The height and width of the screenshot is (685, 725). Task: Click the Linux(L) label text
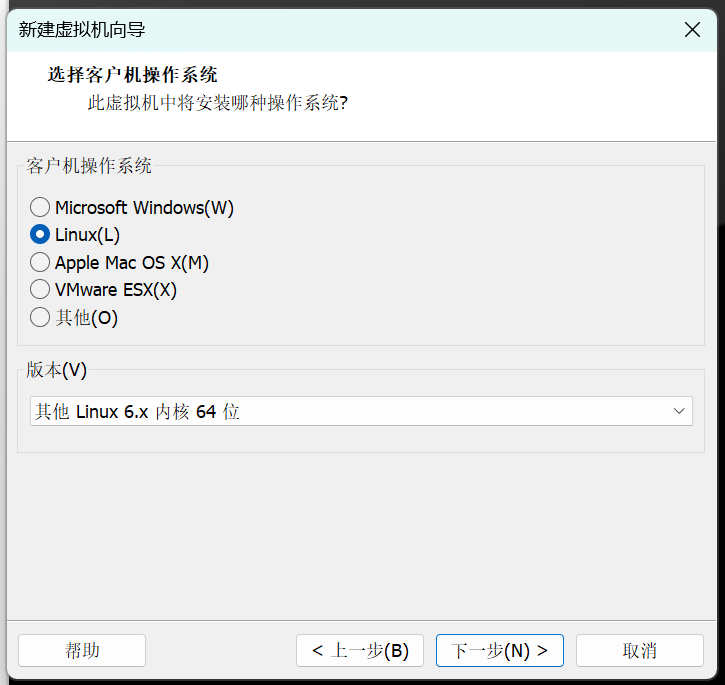click(87, 235)
